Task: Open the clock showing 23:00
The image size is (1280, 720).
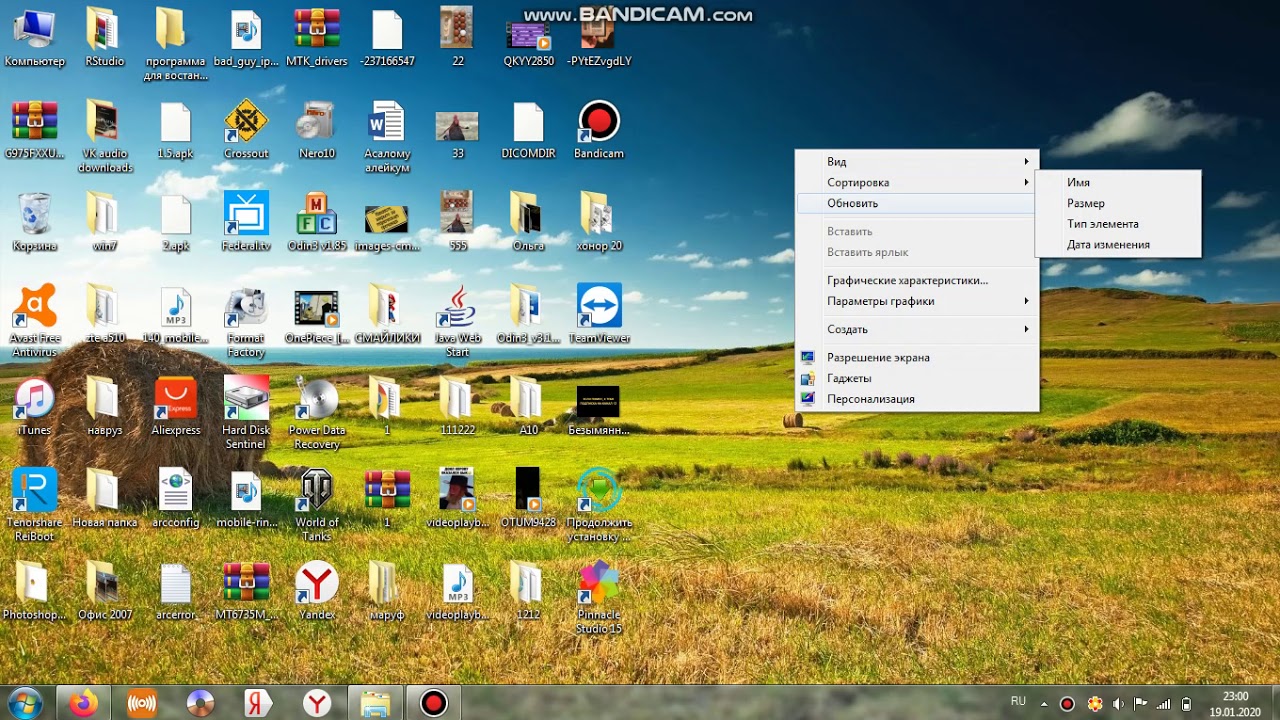Action: (x=1235, y=703)
